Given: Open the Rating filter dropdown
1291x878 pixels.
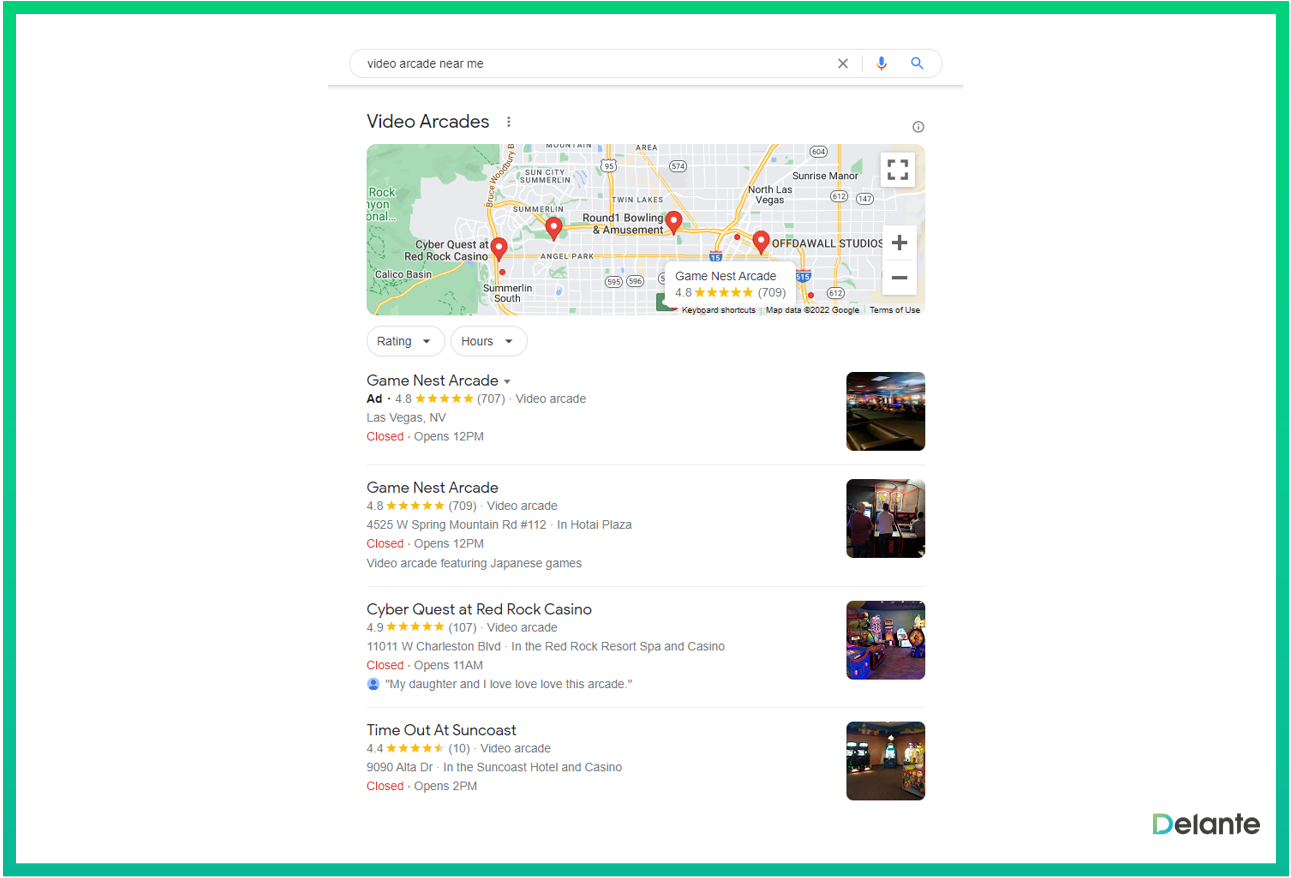Looking at the screenshot, I should [405, 341].
